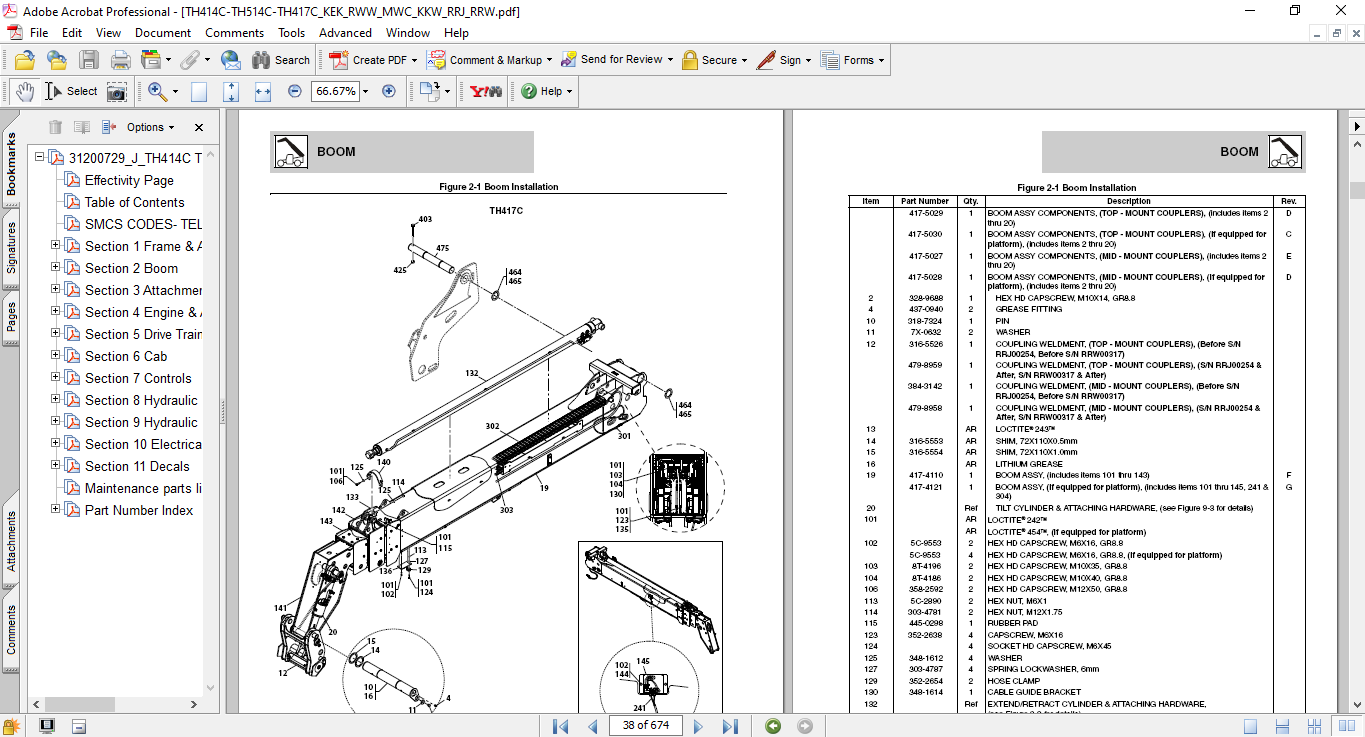1365x737 pixels.
Task: Click the zoom out minus button
Action: tap(294, 91)
